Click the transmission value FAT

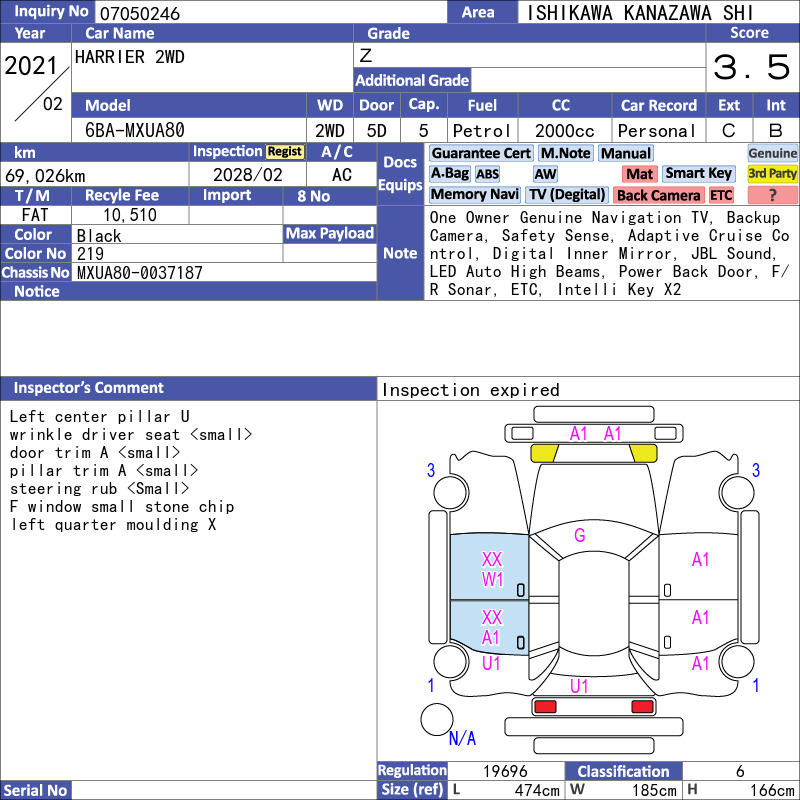point(35,215)
